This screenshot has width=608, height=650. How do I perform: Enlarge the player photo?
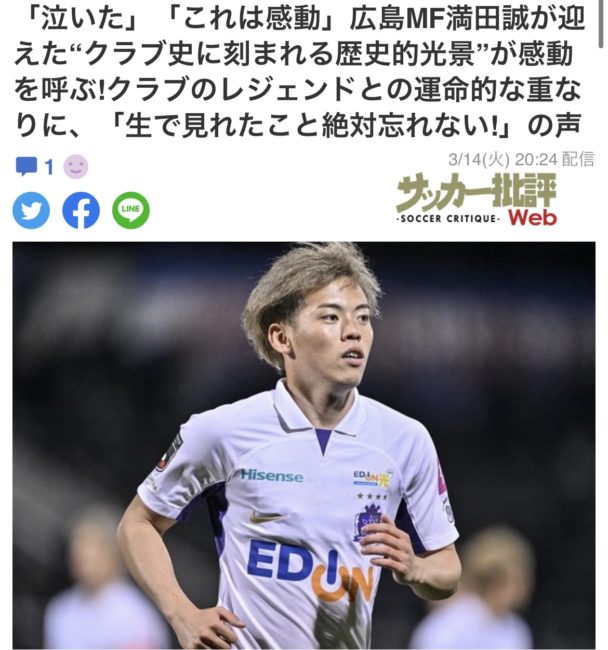point(304,446)
